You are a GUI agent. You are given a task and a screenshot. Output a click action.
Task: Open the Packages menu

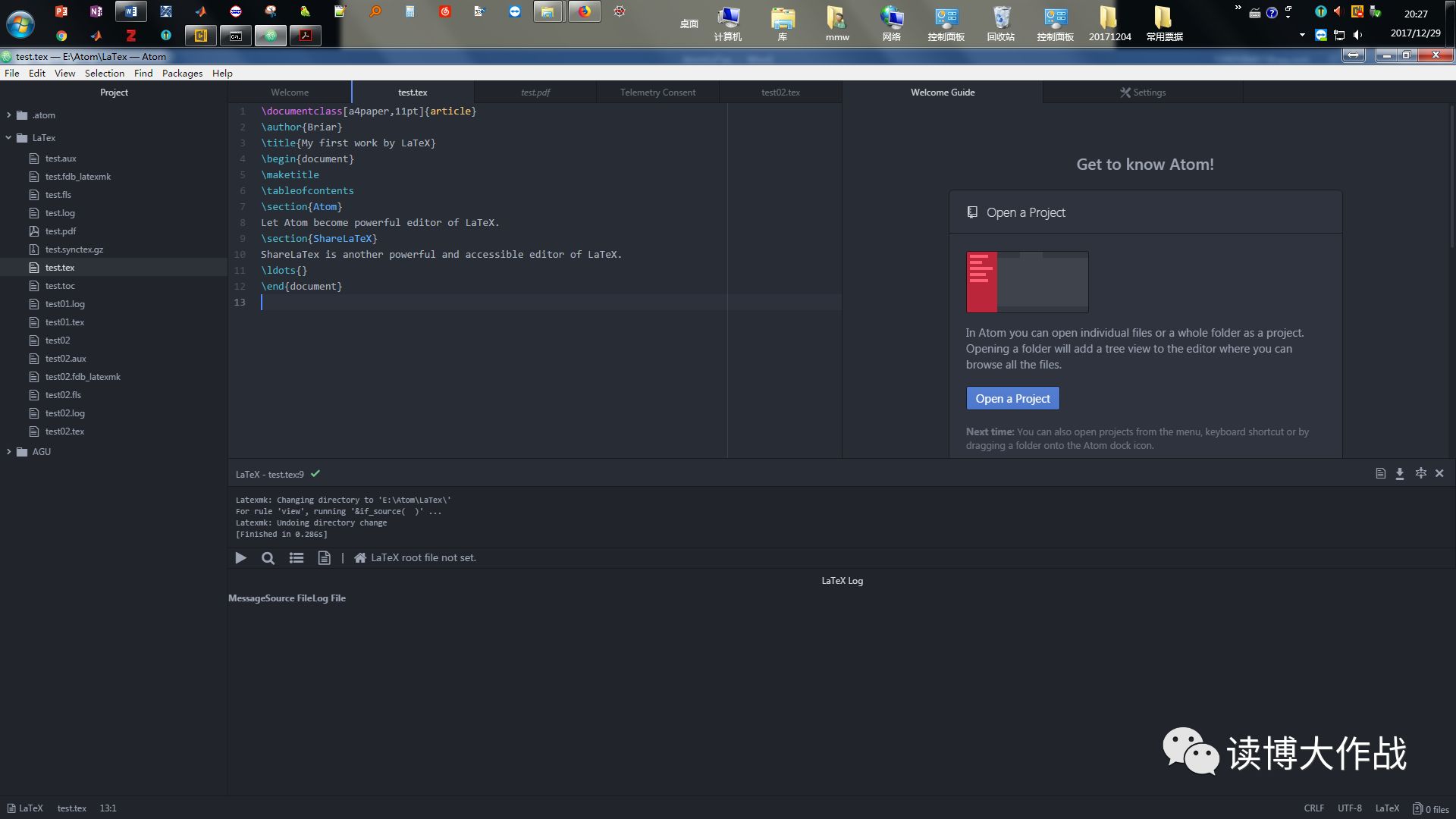(183, 74)
